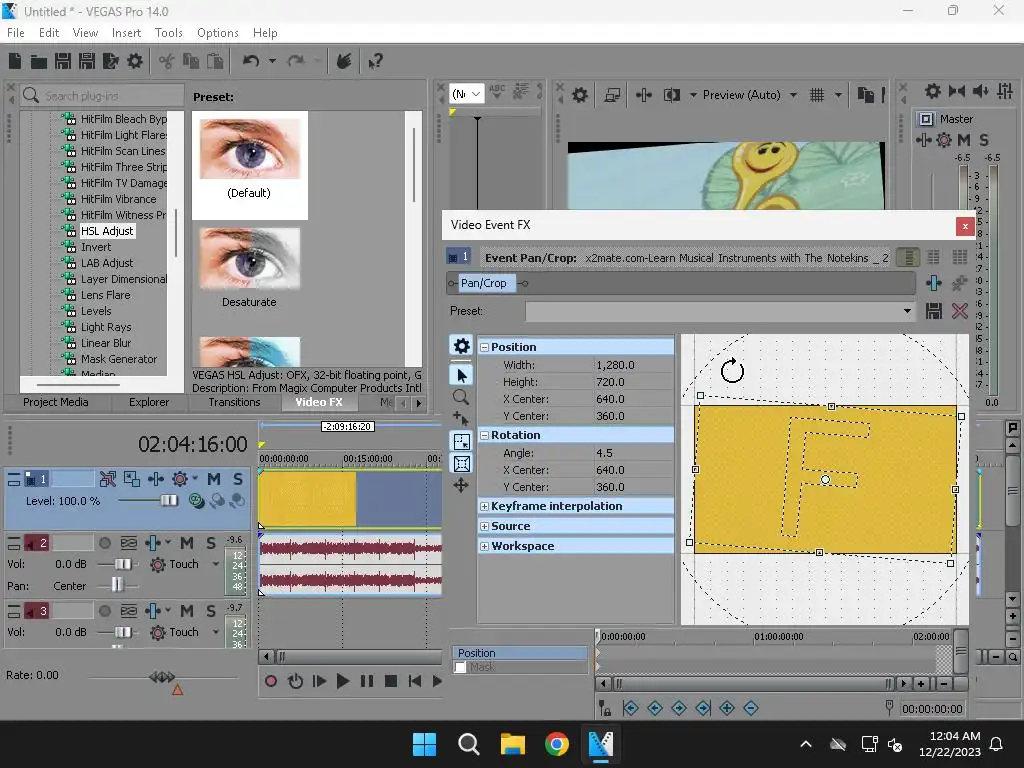Open the Options menu
The width and height of the screenshot is (1024, 768).
pos(217,33)
